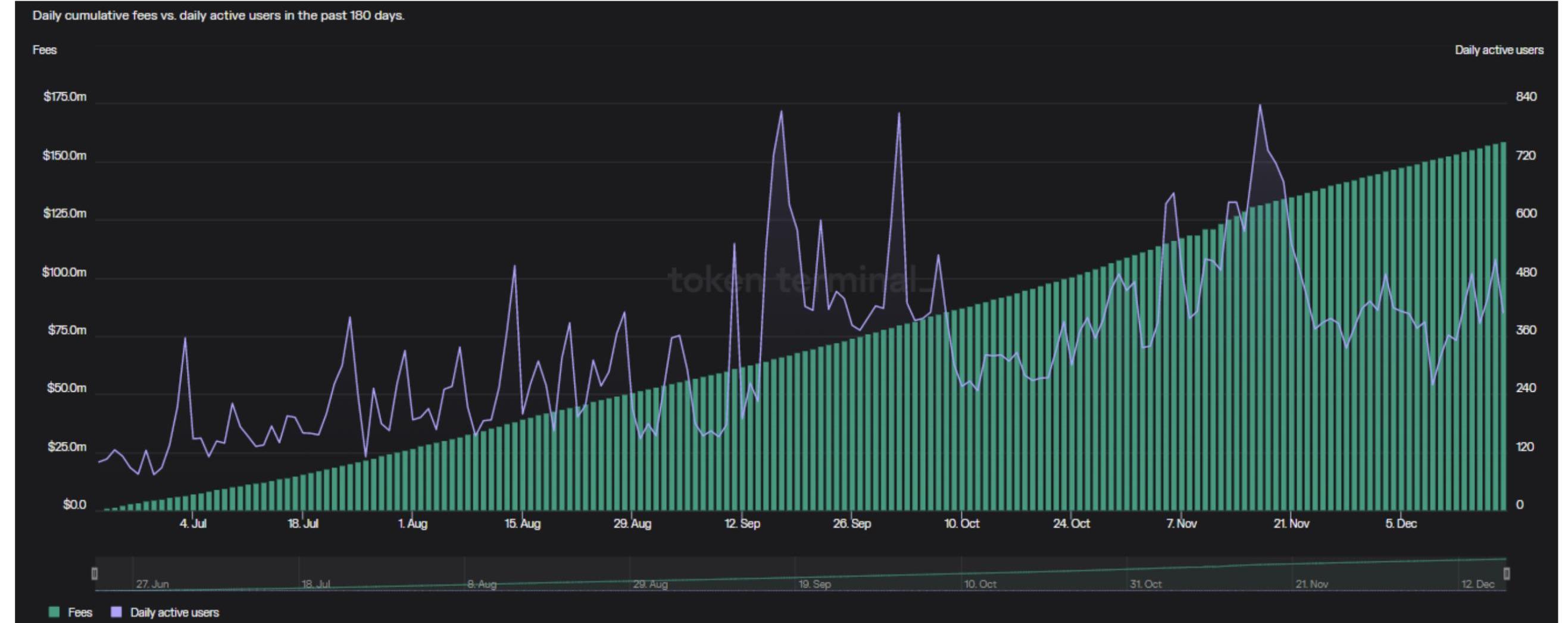Image resolution: width=1568 pixels, height=623 pixels.
Task: Click the 4. Jul x-axis label
Action: [x=193, y=524]
